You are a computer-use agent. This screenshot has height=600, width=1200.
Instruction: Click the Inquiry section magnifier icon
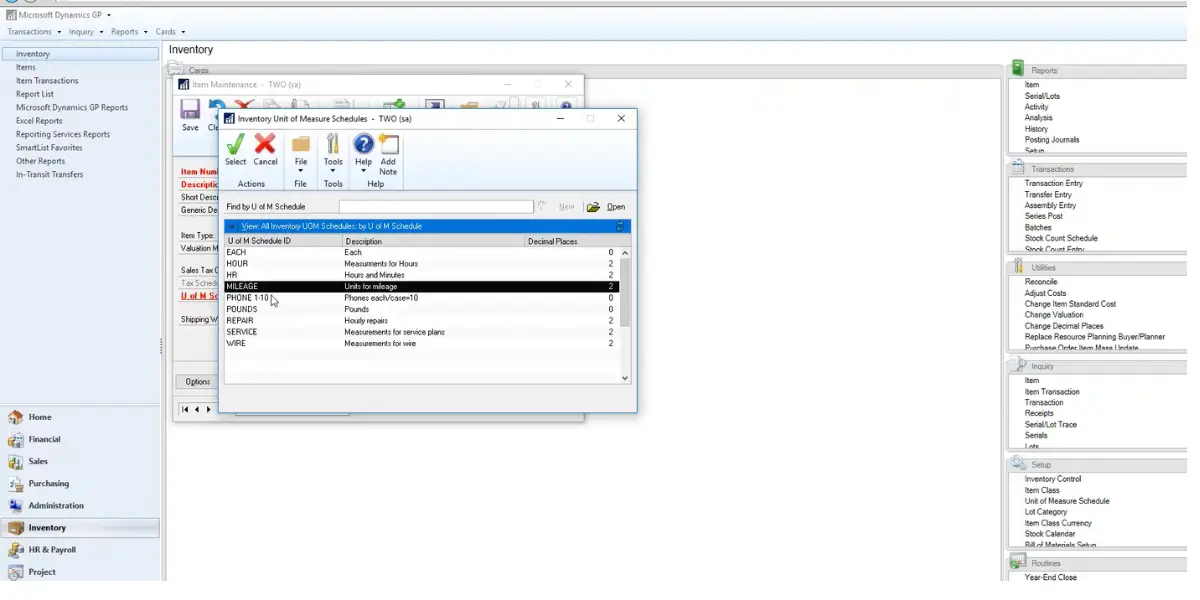(x=1018, y=365)
